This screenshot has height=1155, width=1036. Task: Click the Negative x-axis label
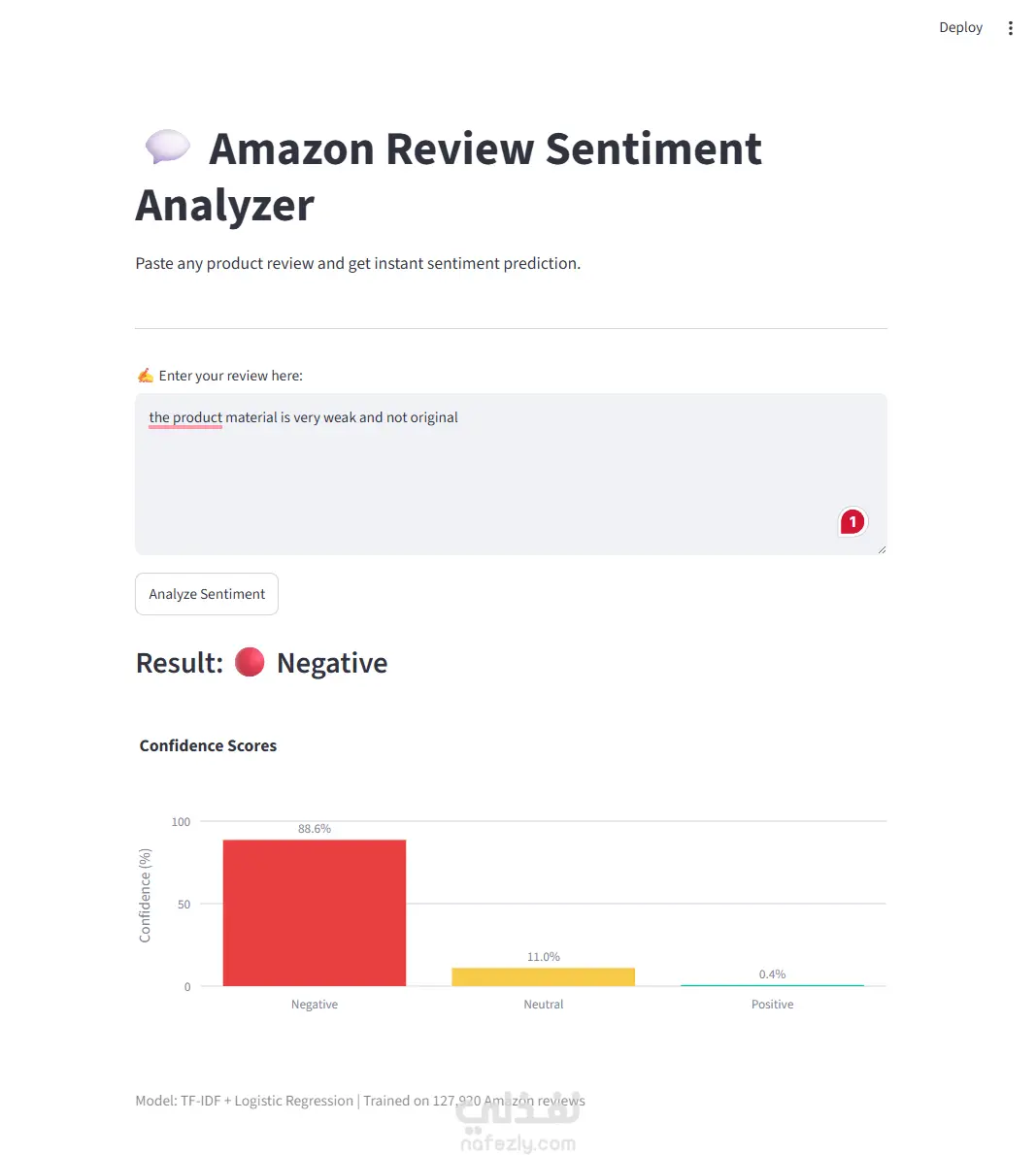point(315,1004)
